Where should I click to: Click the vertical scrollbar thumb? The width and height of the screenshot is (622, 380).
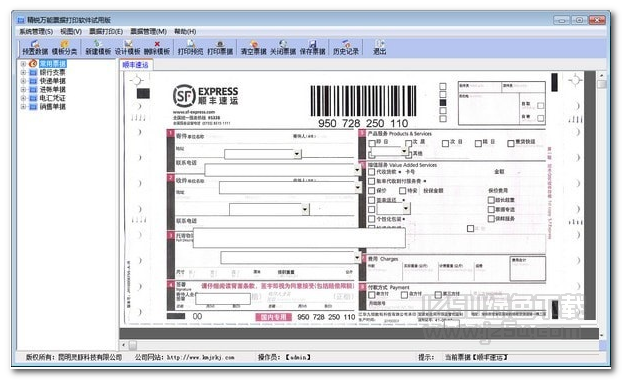[602, 84]
